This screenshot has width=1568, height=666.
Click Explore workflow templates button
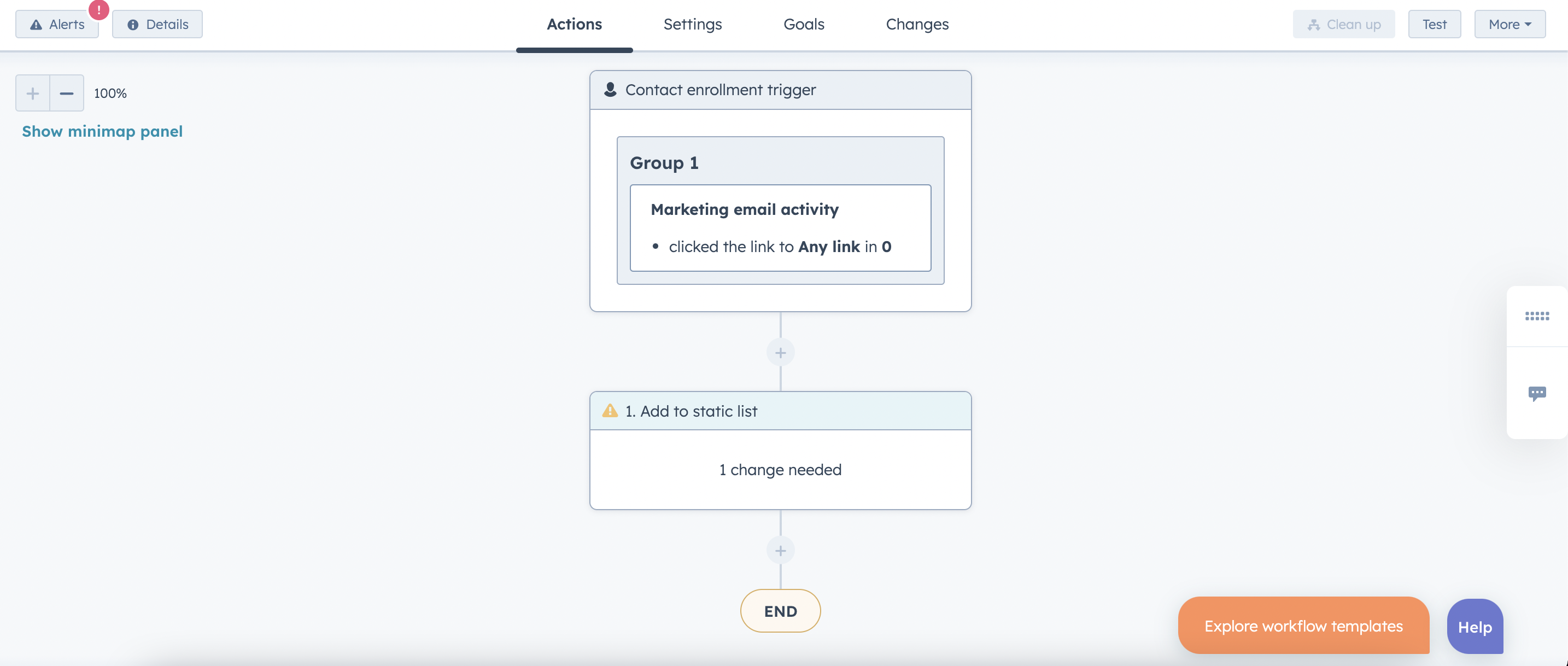pyautogui.click(x=1303, y=625)
